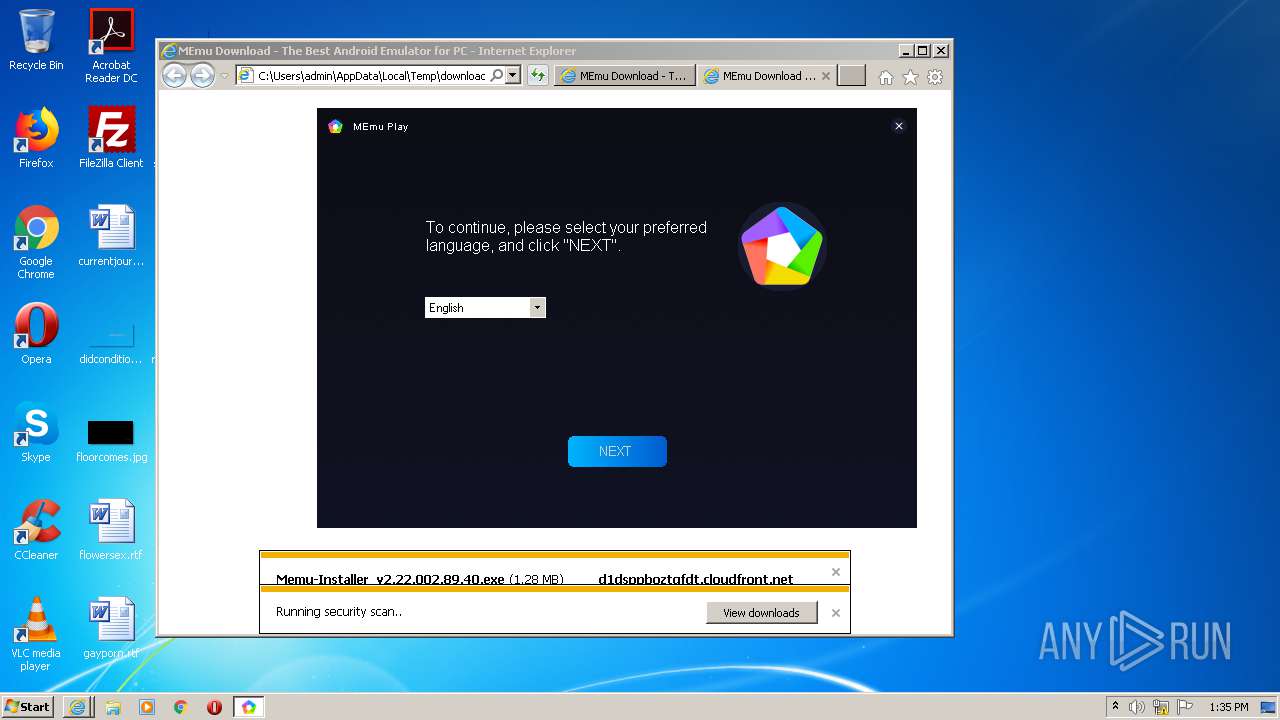Open Favorites star icon
This screenshot has height=720, width=1280.
(x=910, y=77)
